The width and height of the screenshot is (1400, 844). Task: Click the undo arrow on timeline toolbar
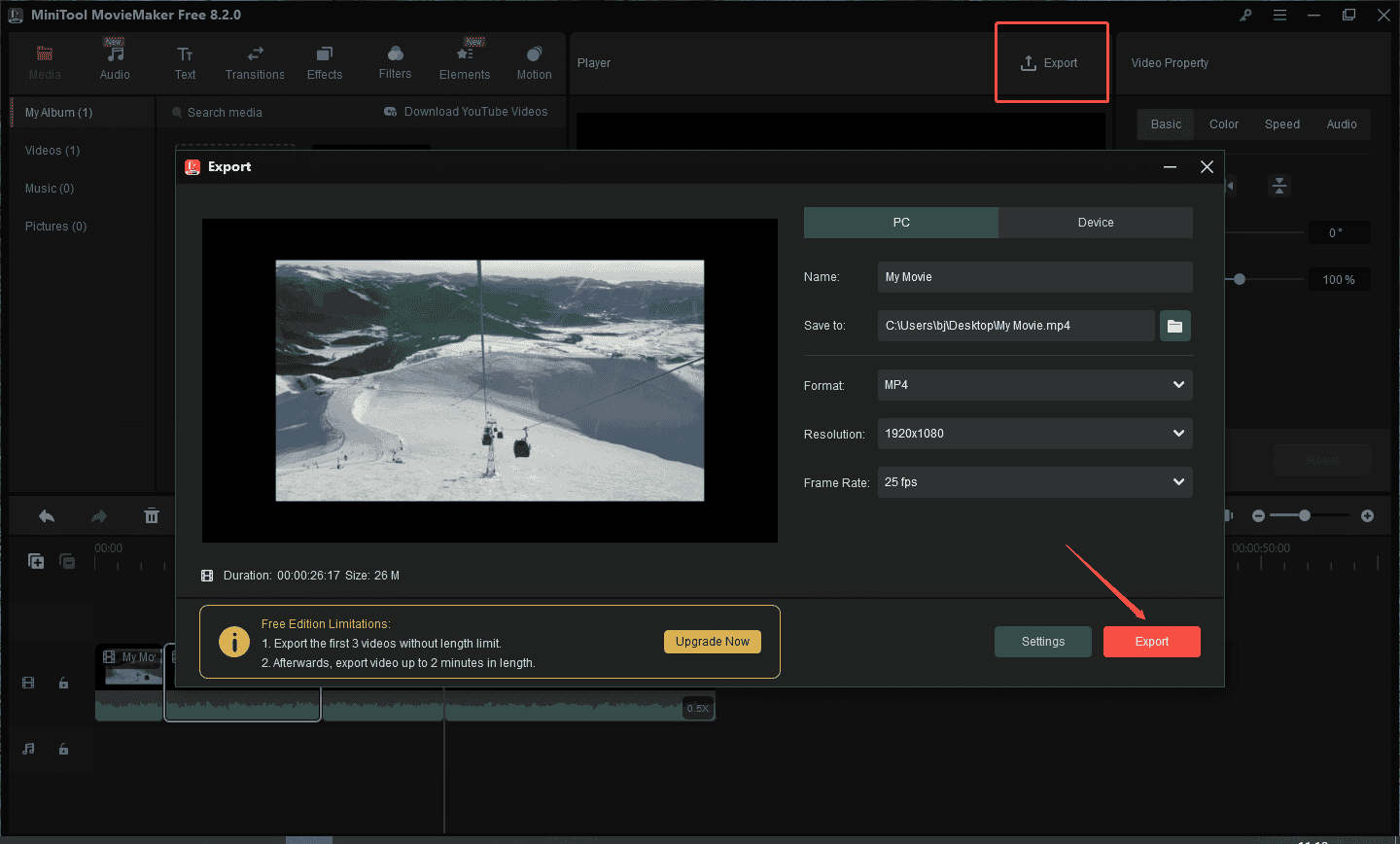tap(47, 516)
